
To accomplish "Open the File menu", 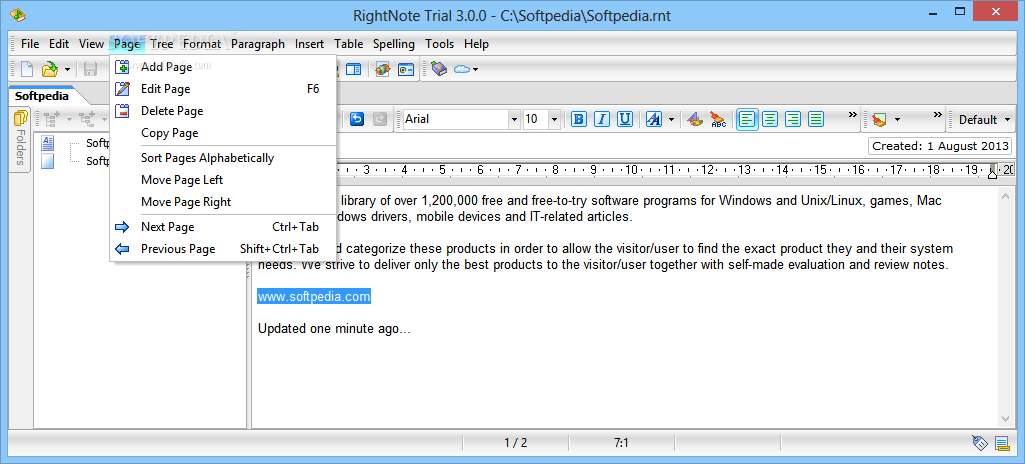I will (x=30, y=44).
